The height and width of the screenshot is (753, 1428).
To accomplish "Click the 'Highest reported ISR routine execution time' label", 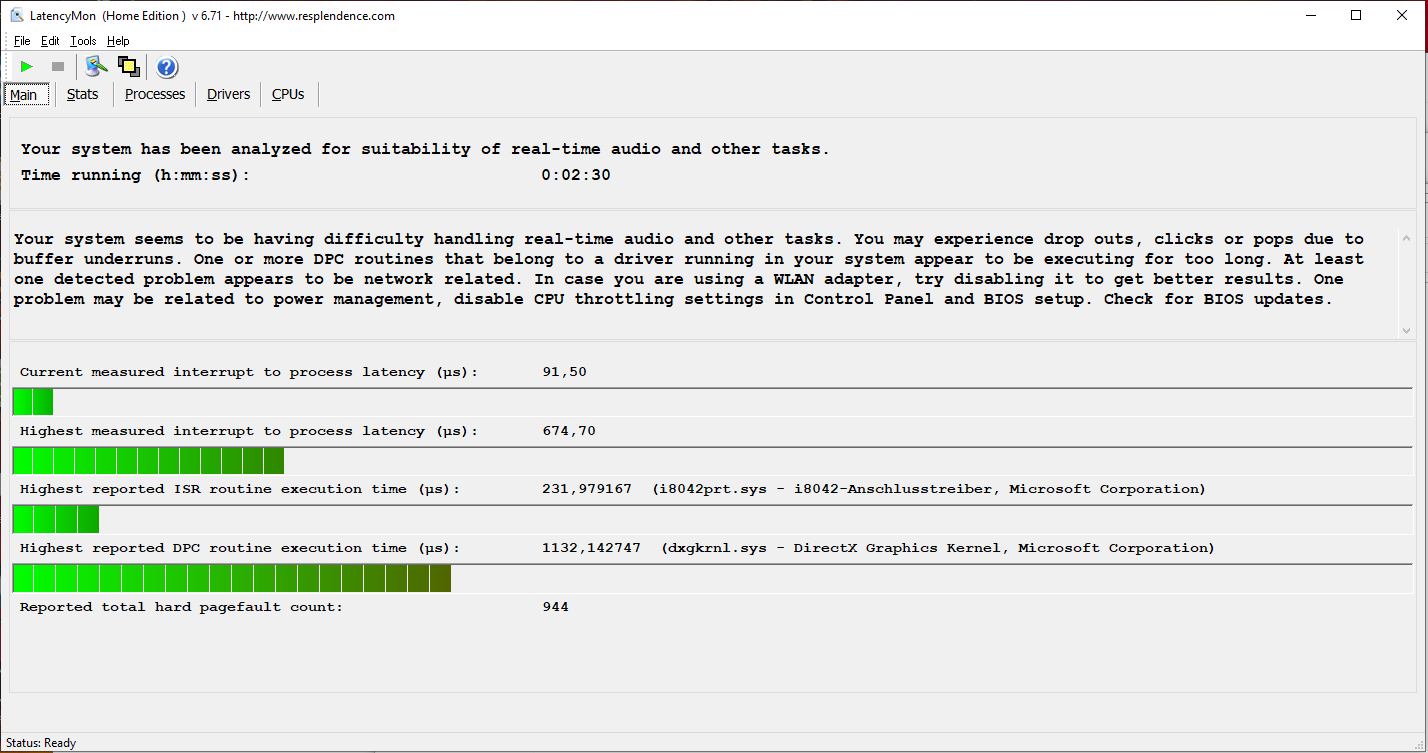I will pos(240,489).
